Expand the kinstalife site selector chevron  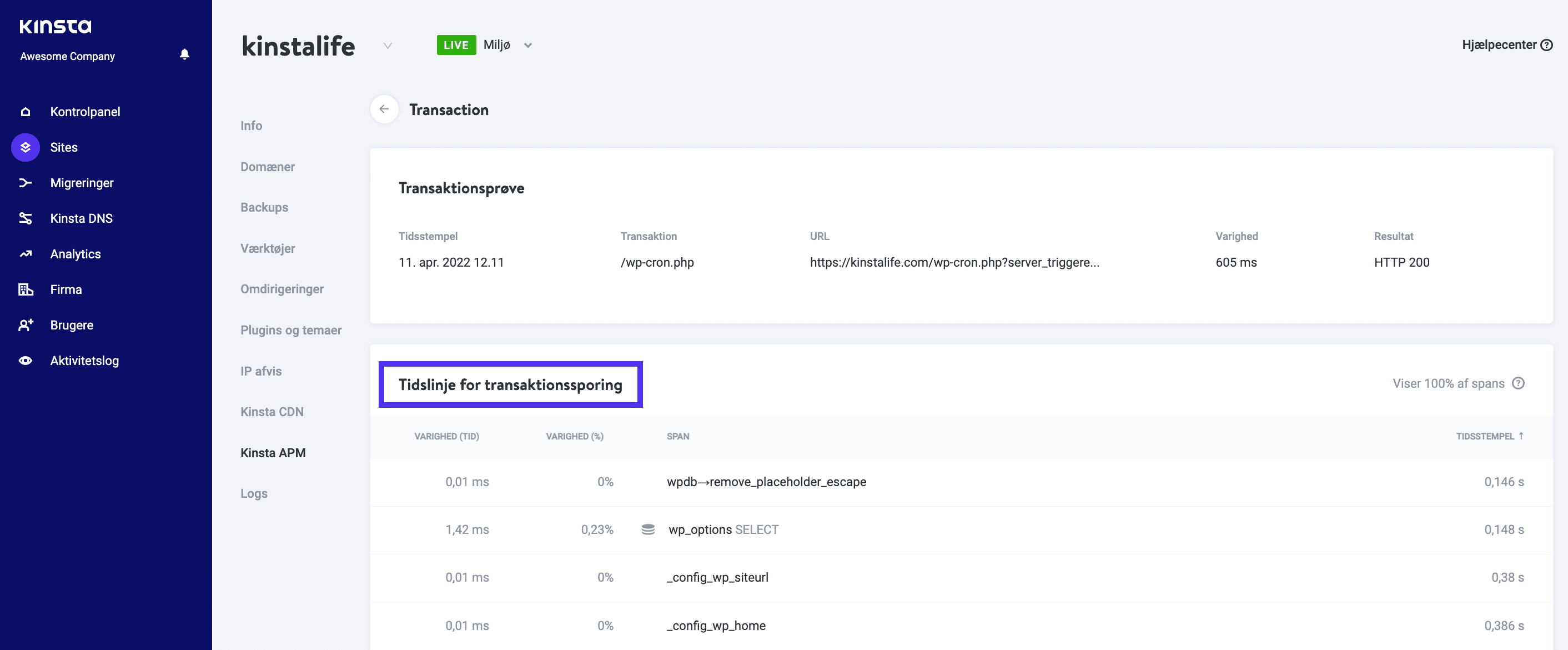pyautogui.click(x=388, y=46)
